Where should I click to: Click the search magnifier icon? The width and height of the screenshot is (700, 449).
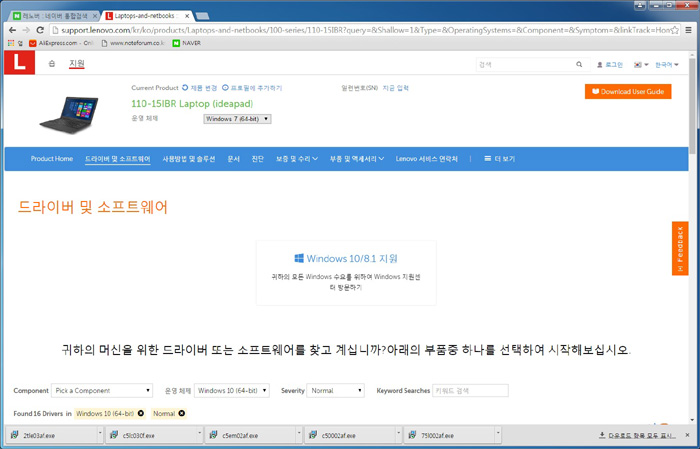(x=579, y=64)
